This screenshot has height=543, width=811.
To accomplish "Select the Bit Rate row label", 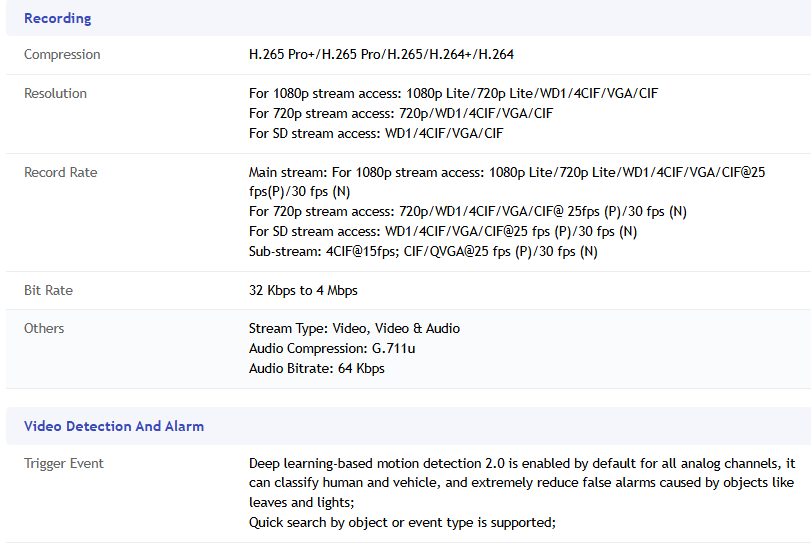I will coord(48,290).
